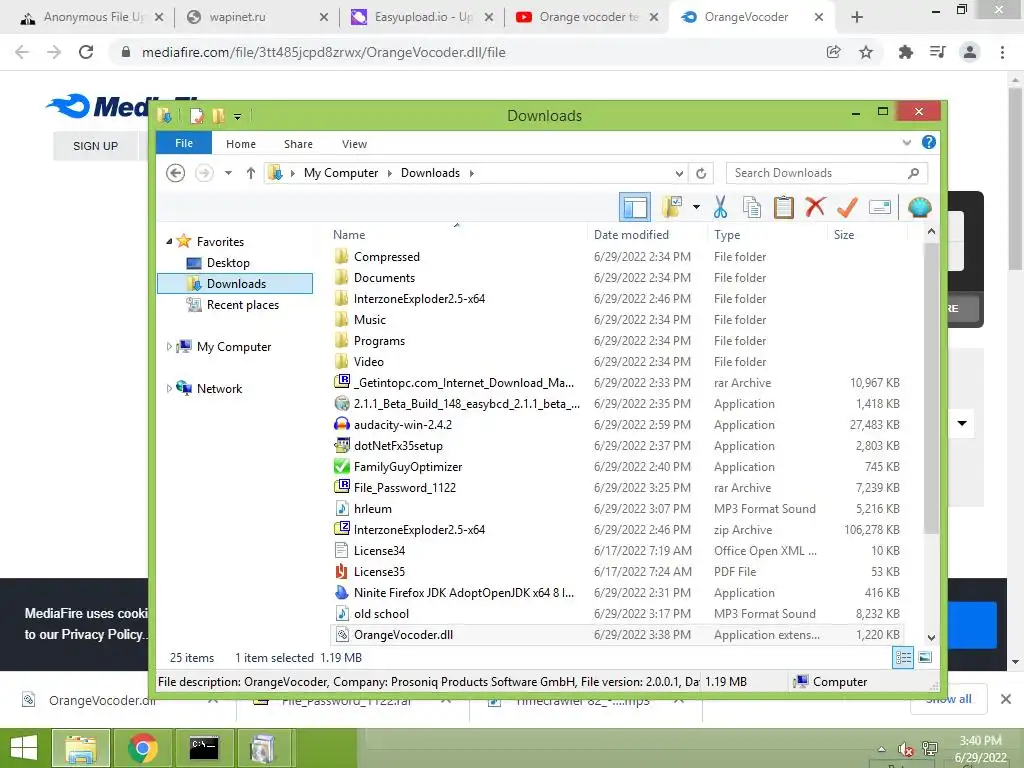Switch to details view layout icon

pos(903,658)
